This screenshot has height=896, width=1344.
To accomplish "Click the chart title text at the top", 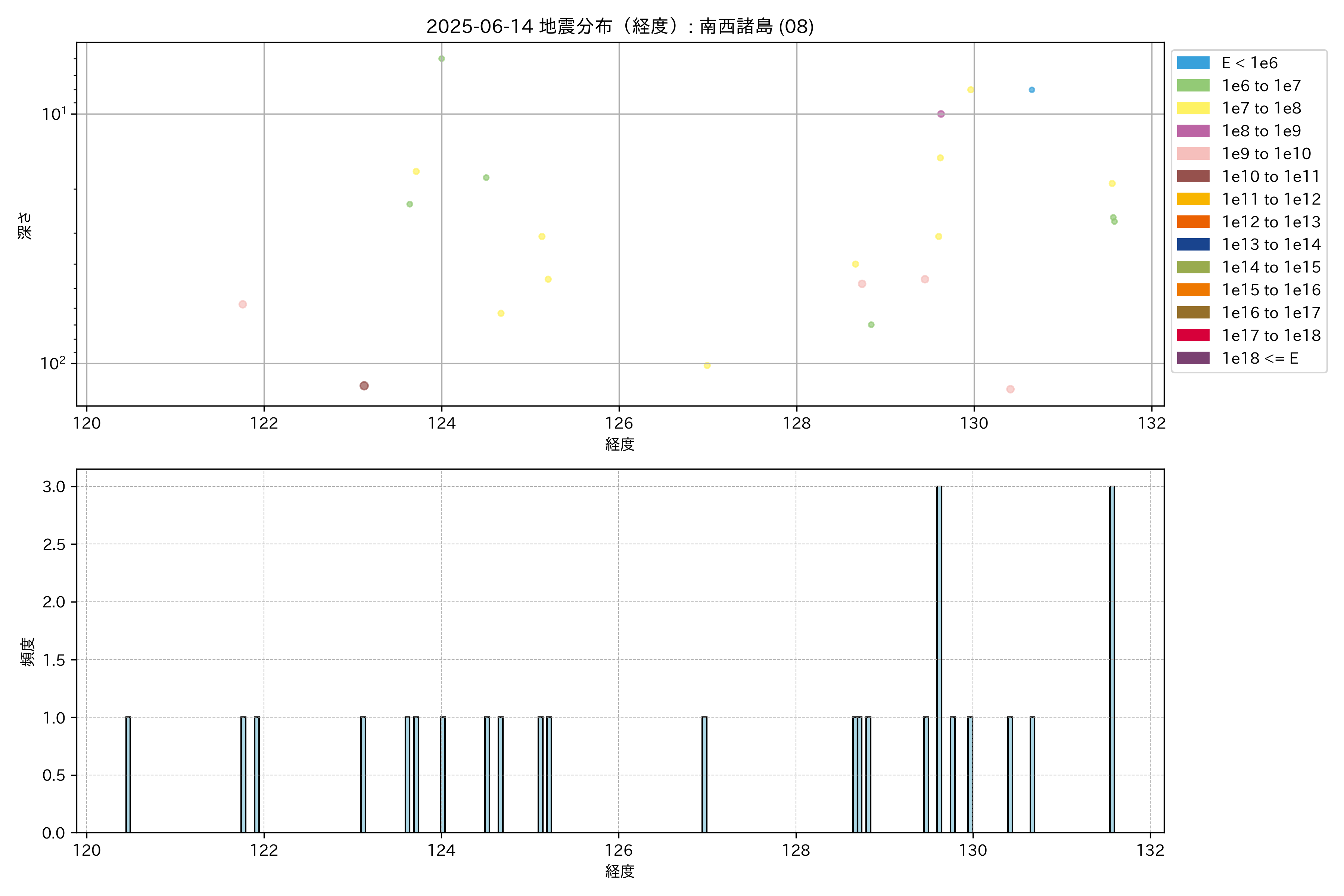I will (x=619, y=26).
